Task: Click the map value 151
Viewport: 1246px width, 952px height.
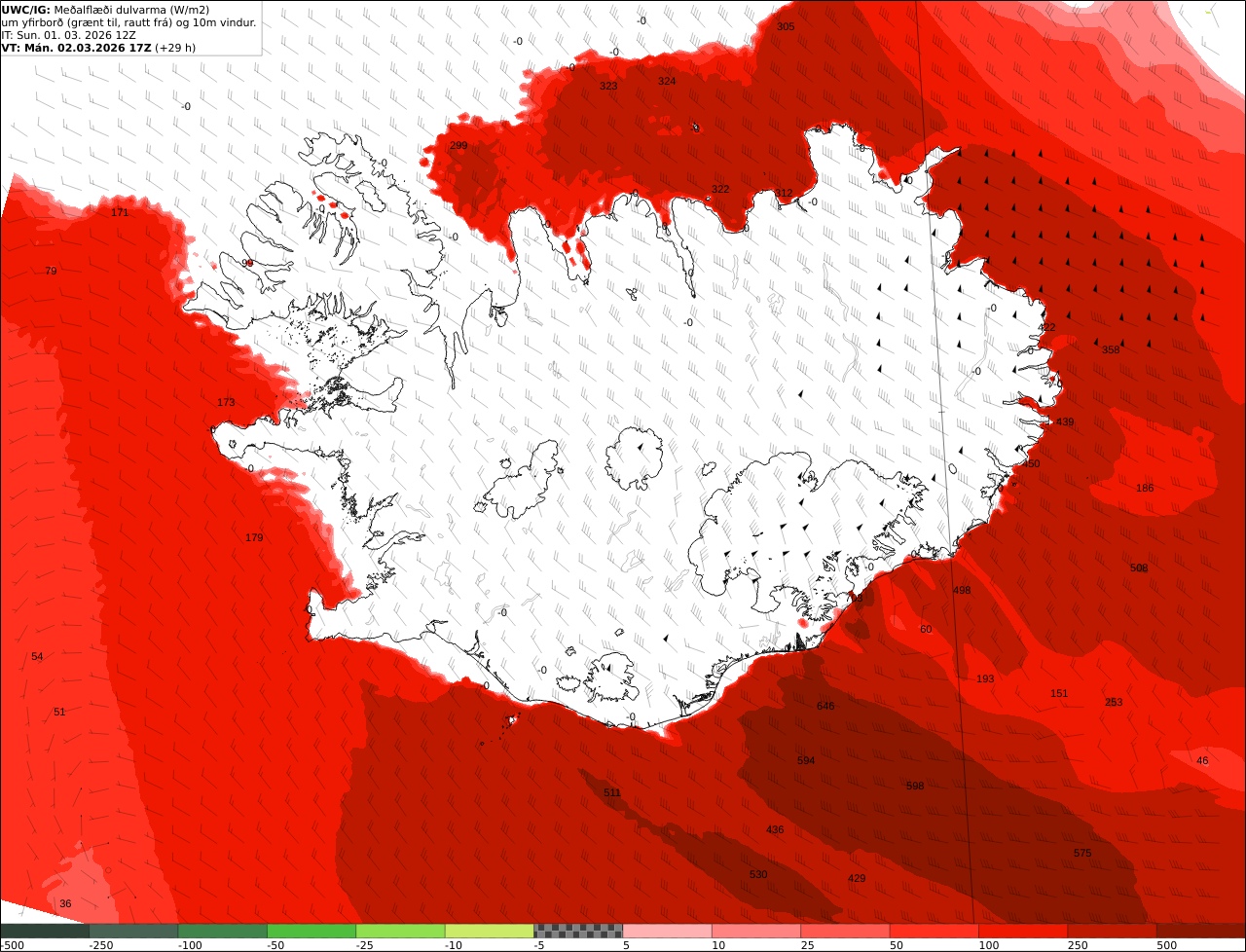Action: tap(1059, 693)
